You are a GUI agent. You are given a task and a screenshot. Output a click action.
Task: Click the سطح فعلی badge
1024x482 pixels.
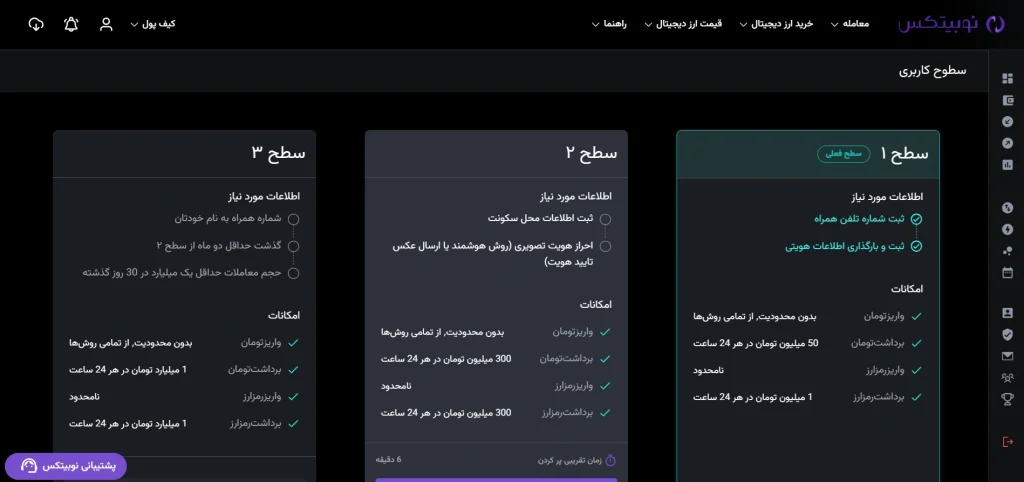(844, 154)
